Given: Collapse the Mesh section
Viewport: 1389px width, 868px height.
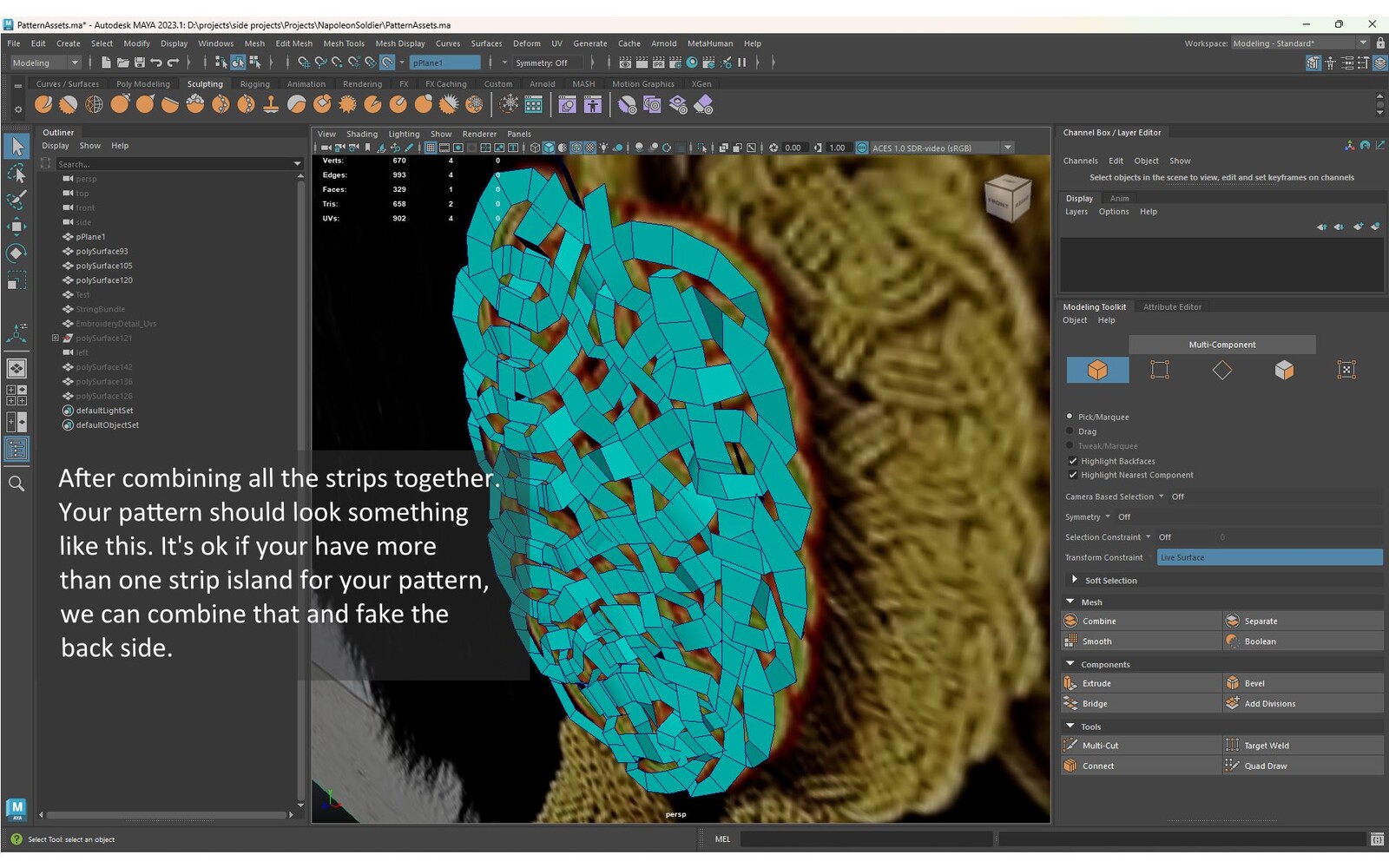Looking at the screenshot, I should [x=1070, y=602].
